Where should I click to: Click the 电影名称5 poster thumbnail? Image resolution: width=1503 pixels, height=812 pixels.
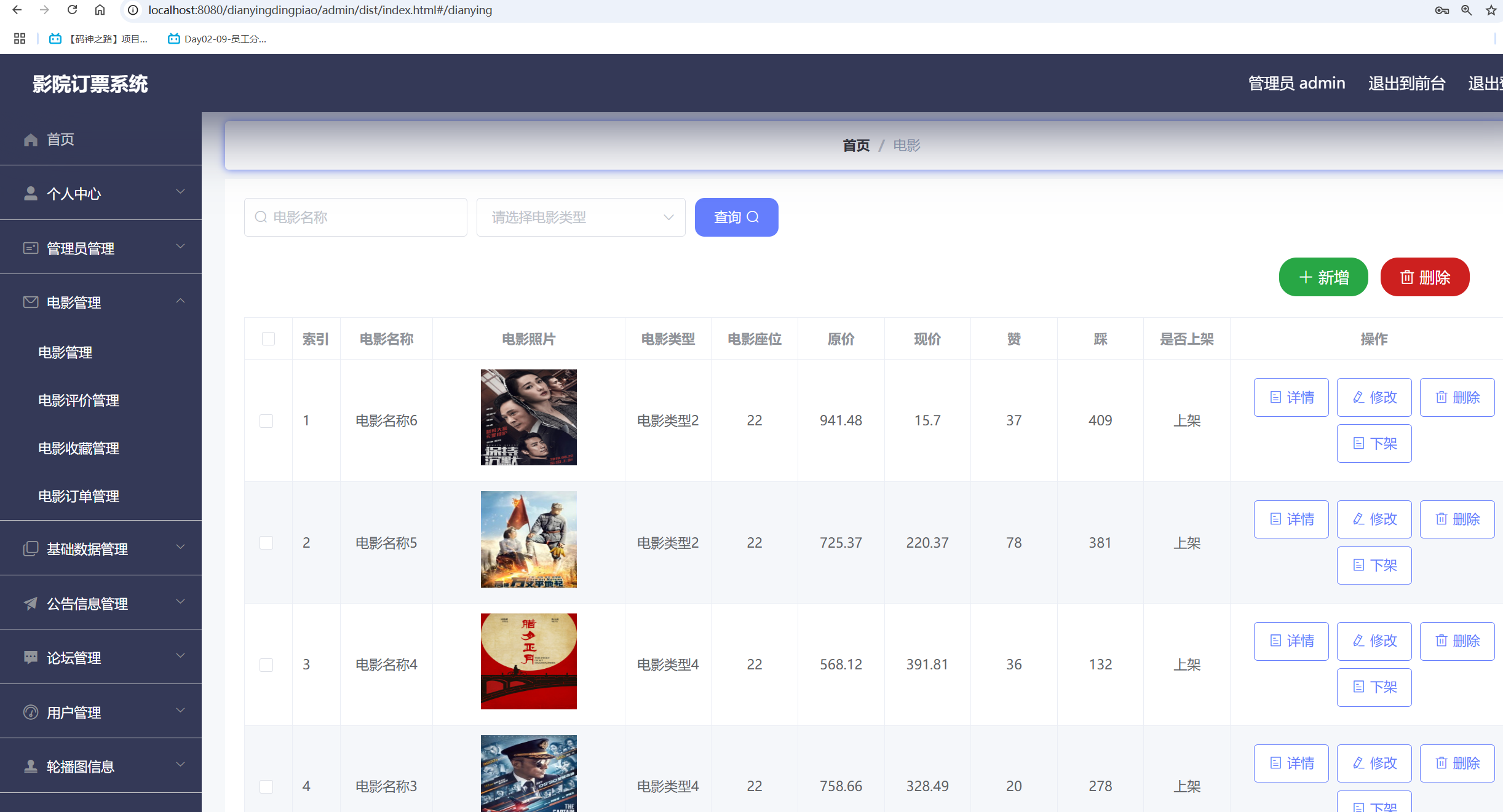[529, 539]
